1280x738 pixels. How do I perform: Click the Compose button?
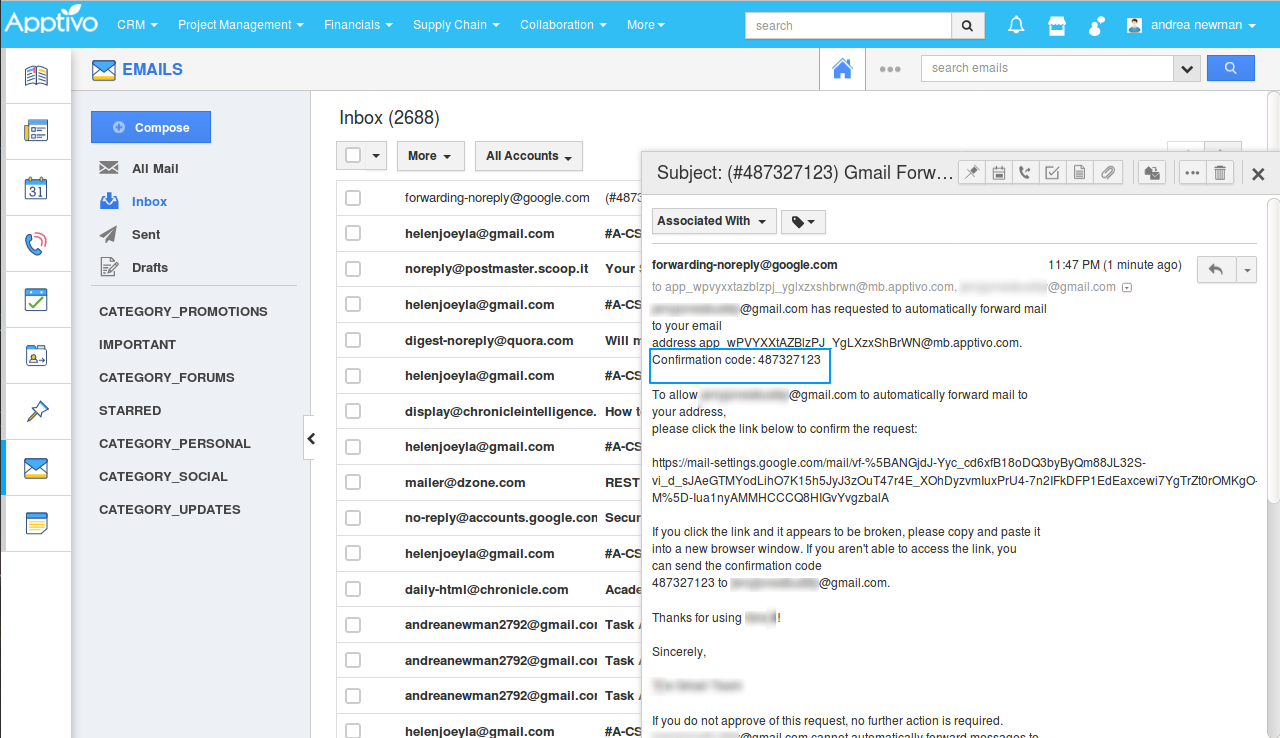tap(151, 127)
